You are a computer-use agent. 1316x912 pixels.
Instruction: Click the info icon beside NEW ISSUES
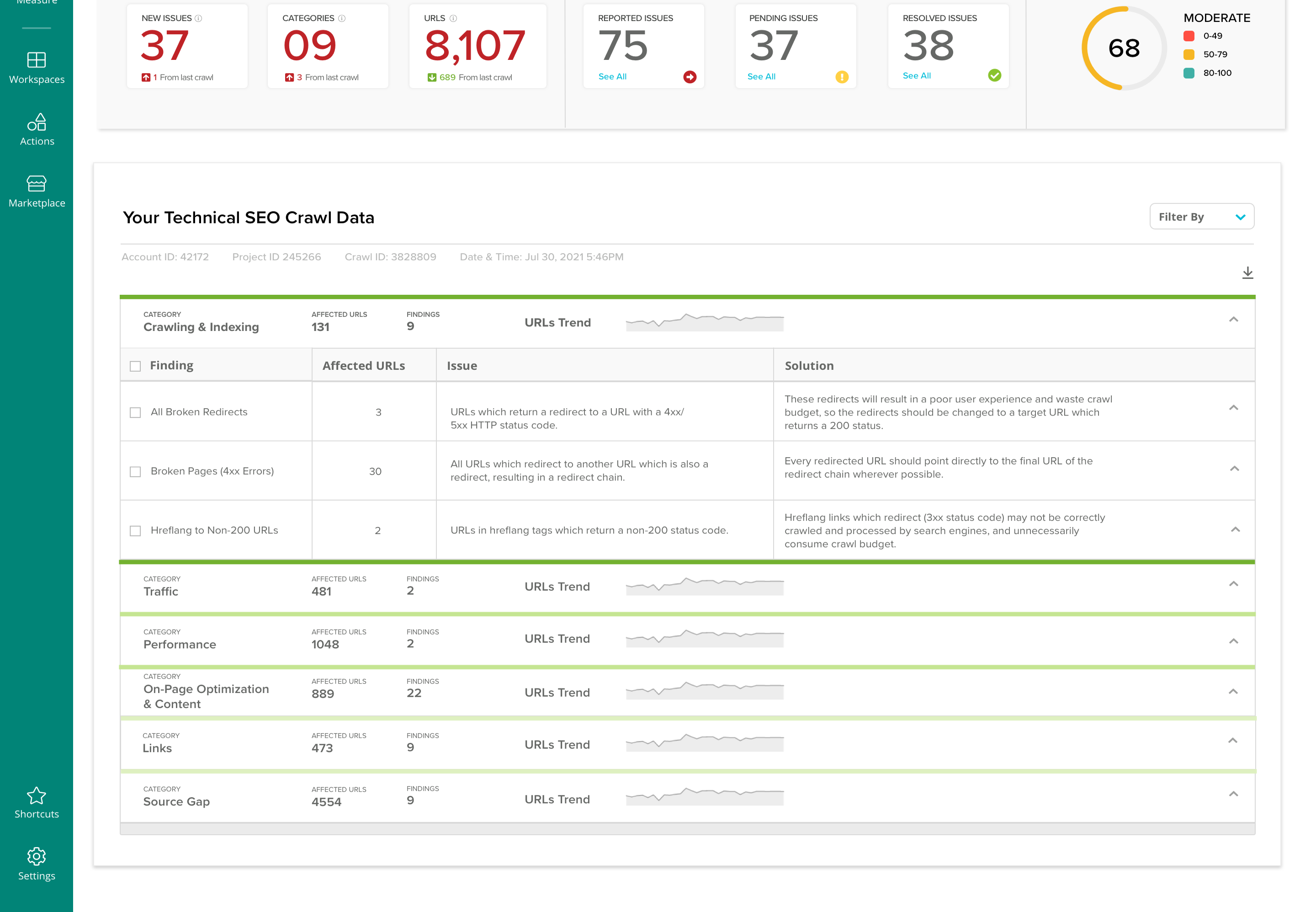click(x=198, y=18)
